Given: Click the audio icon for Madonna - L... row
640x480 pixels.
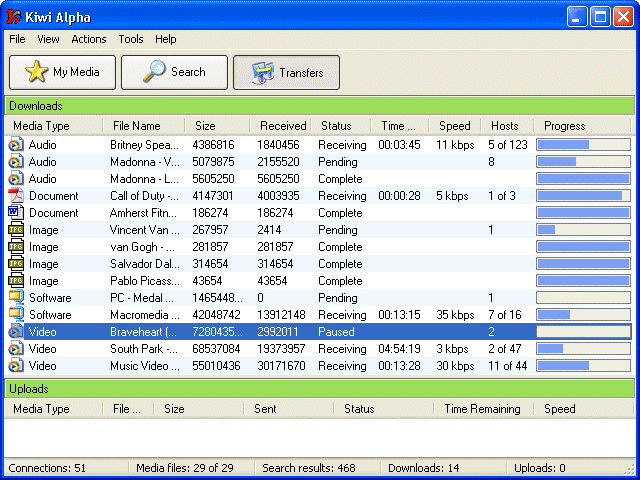Looking at the screenshot, I should click(x=16, y=179).
